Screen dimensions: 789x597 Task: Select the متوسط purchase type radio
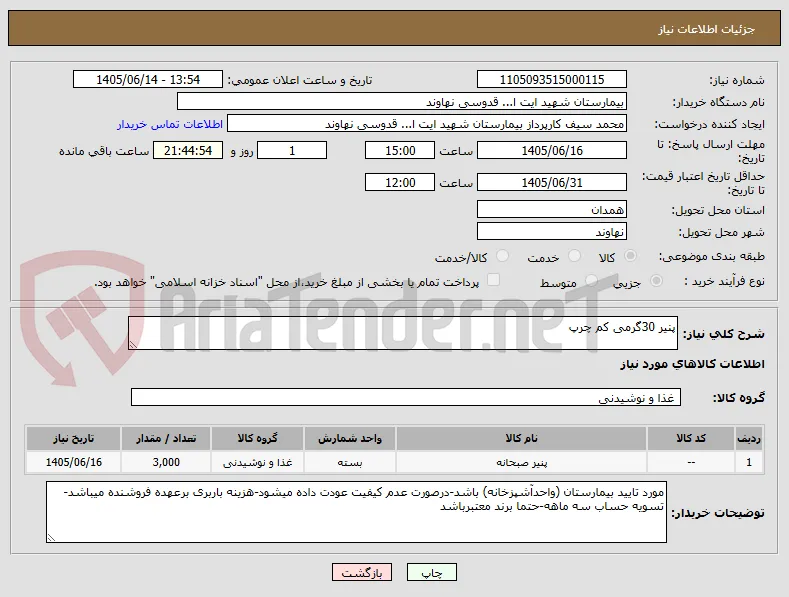[x=592, y=281]
